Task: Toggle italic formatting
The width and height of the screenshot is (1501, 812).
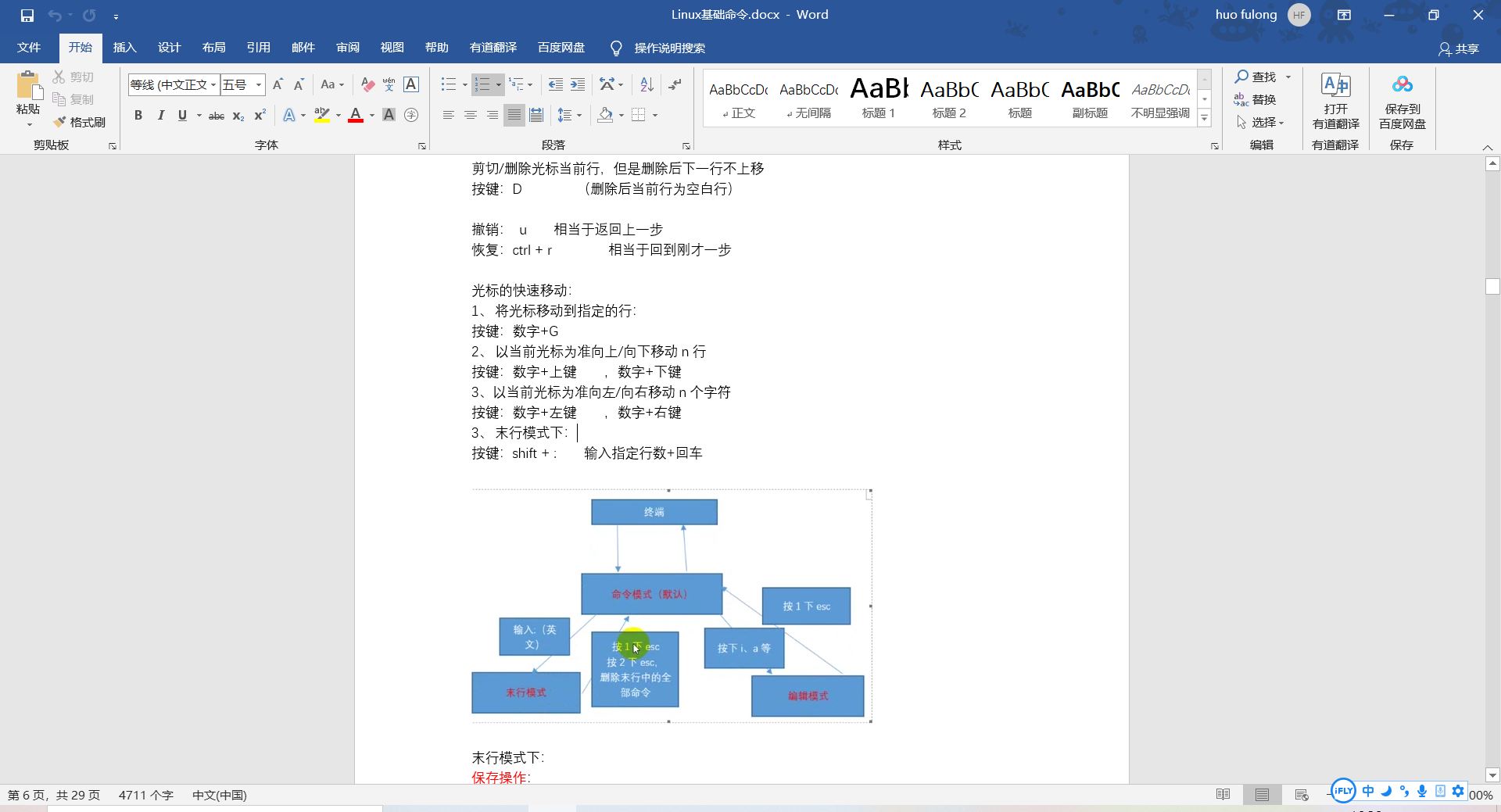Action: (x=161, y=115)
